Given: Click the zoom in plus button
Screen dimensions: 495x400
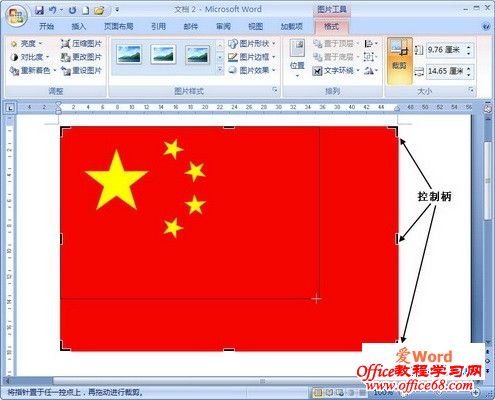Looking at the screenshot, I should point(477,392).
